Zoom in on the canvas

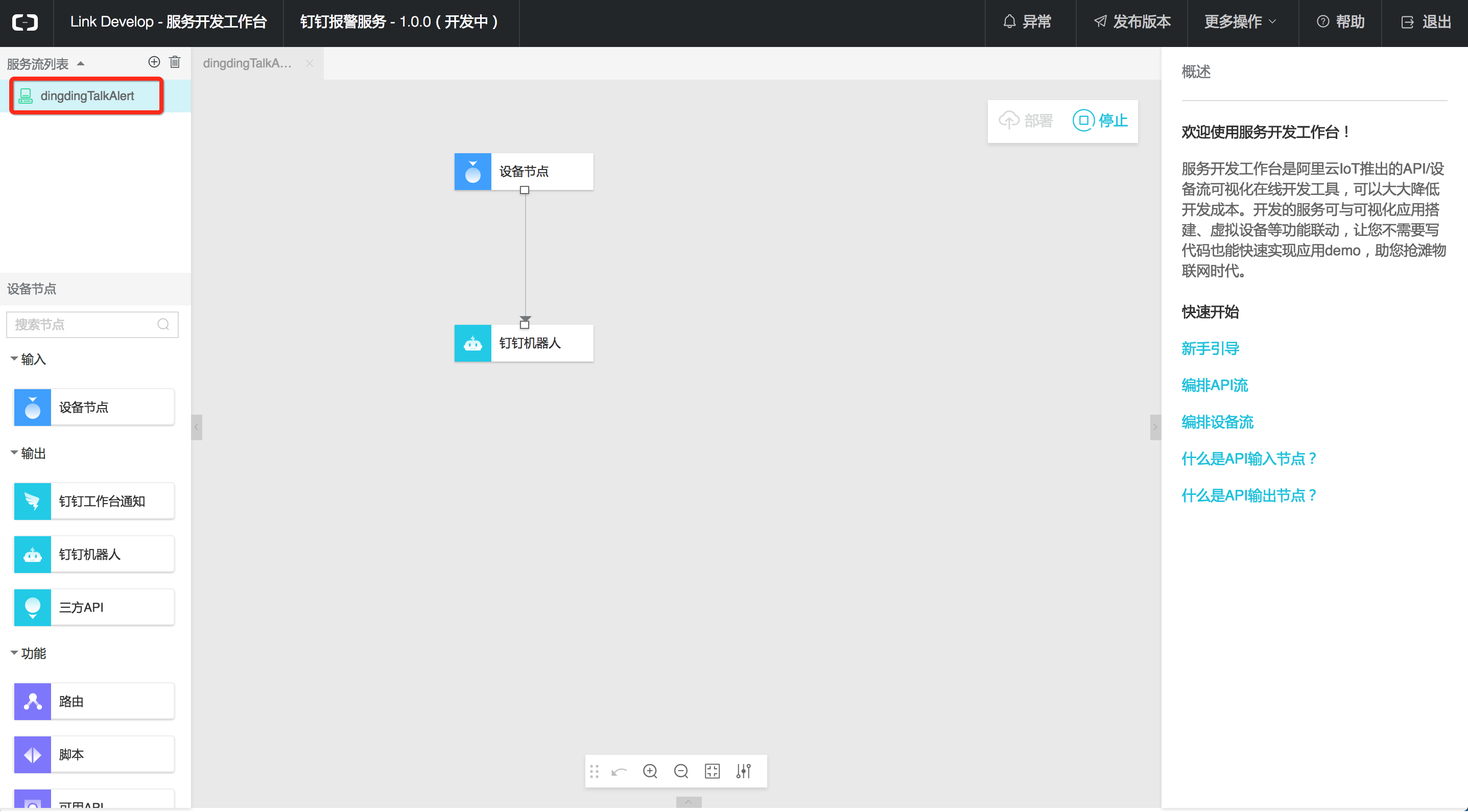pos(650,772)
